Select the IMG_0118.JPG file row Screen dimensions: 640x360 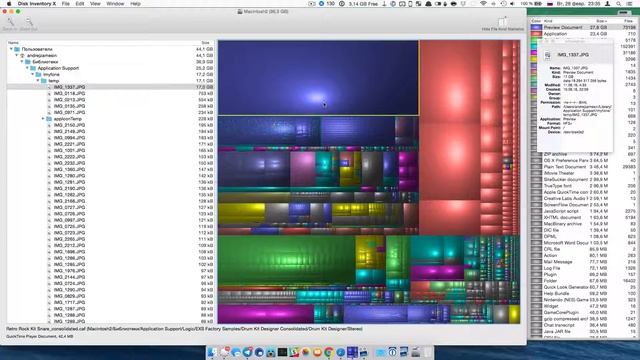[110, 93]
